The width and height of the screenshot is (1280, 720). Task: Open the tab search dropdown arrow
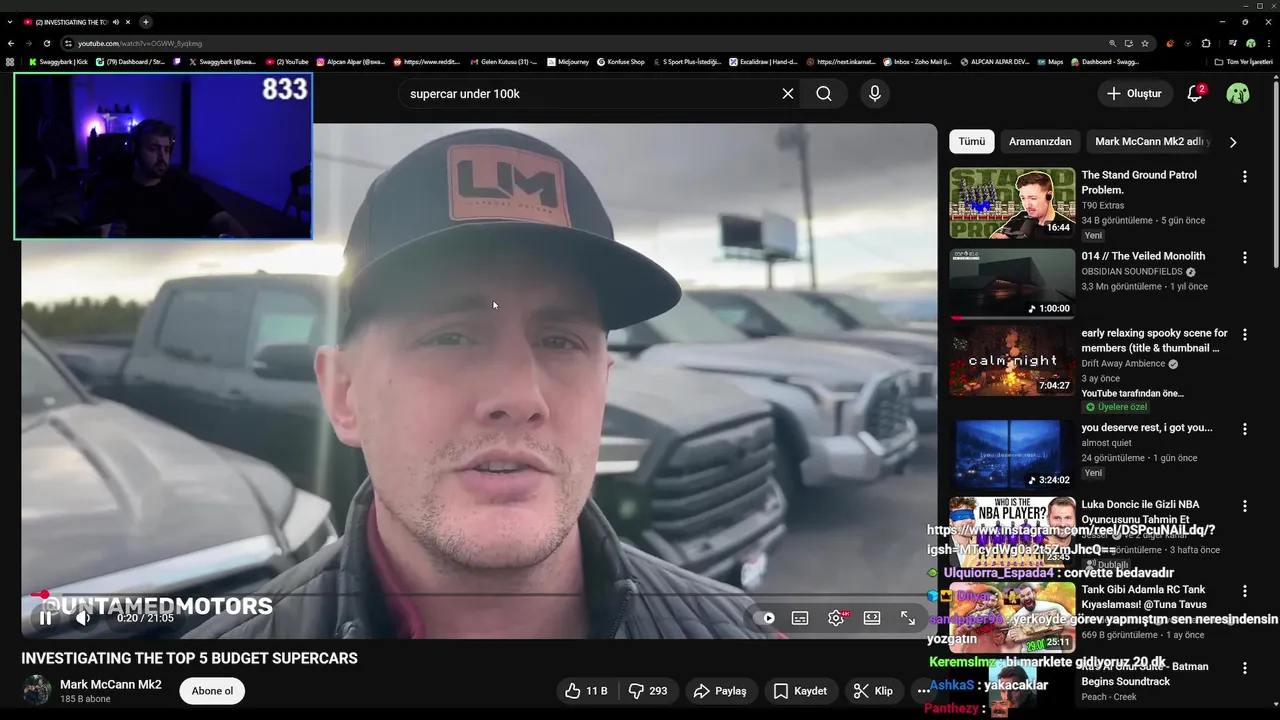pyautogui.click(x=9, y=22)
